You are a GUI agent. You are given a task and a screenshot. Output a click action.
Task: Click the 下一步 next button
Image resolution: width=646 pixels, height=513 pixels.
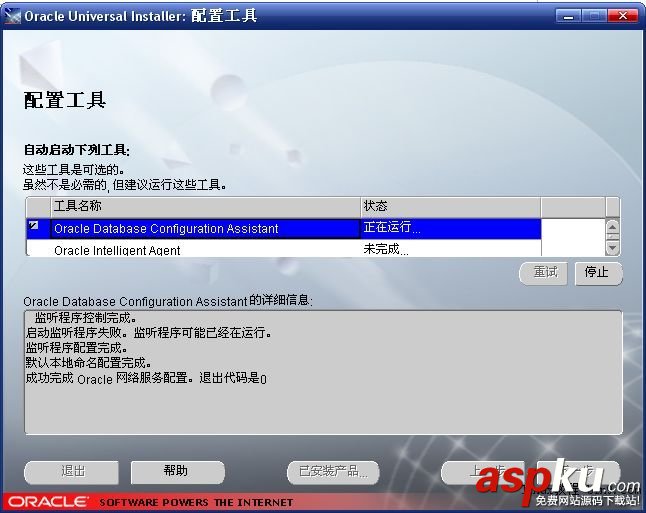click(578, 472)
